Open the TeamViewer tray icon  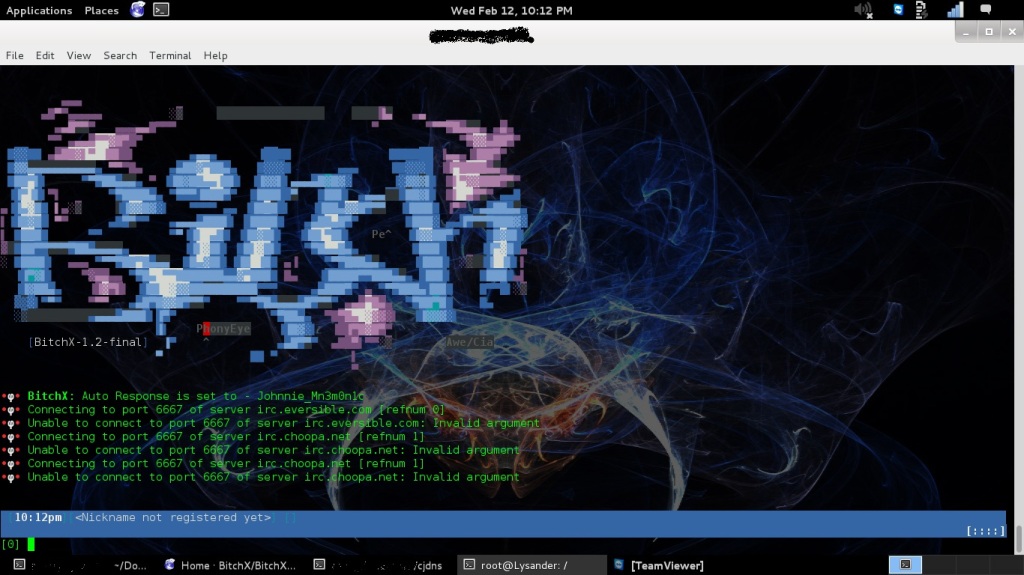[898, 10]
